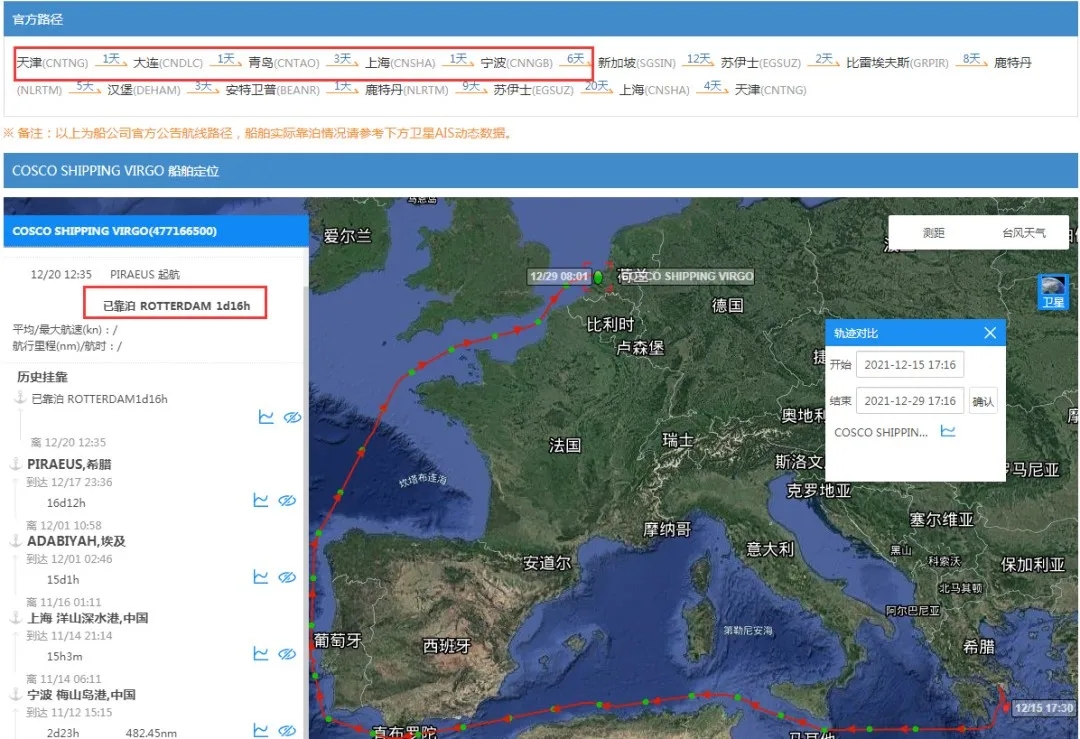Image resolution: width=1080 pixels, height=739 pixels.
Task: Click the 测距 distance measuring tool
Action: (x=933, y=233)
